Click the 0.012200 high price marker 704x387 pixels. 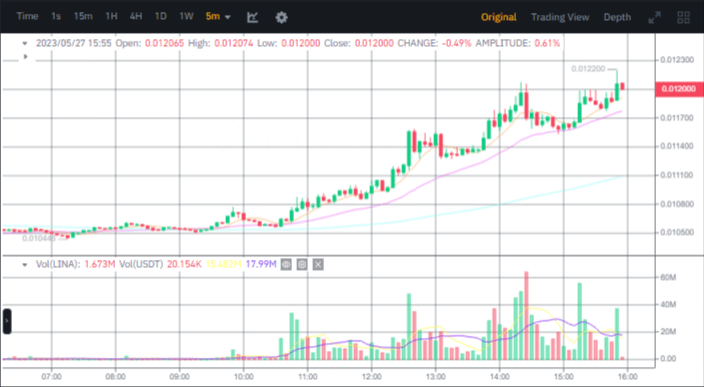coord(588,69)
